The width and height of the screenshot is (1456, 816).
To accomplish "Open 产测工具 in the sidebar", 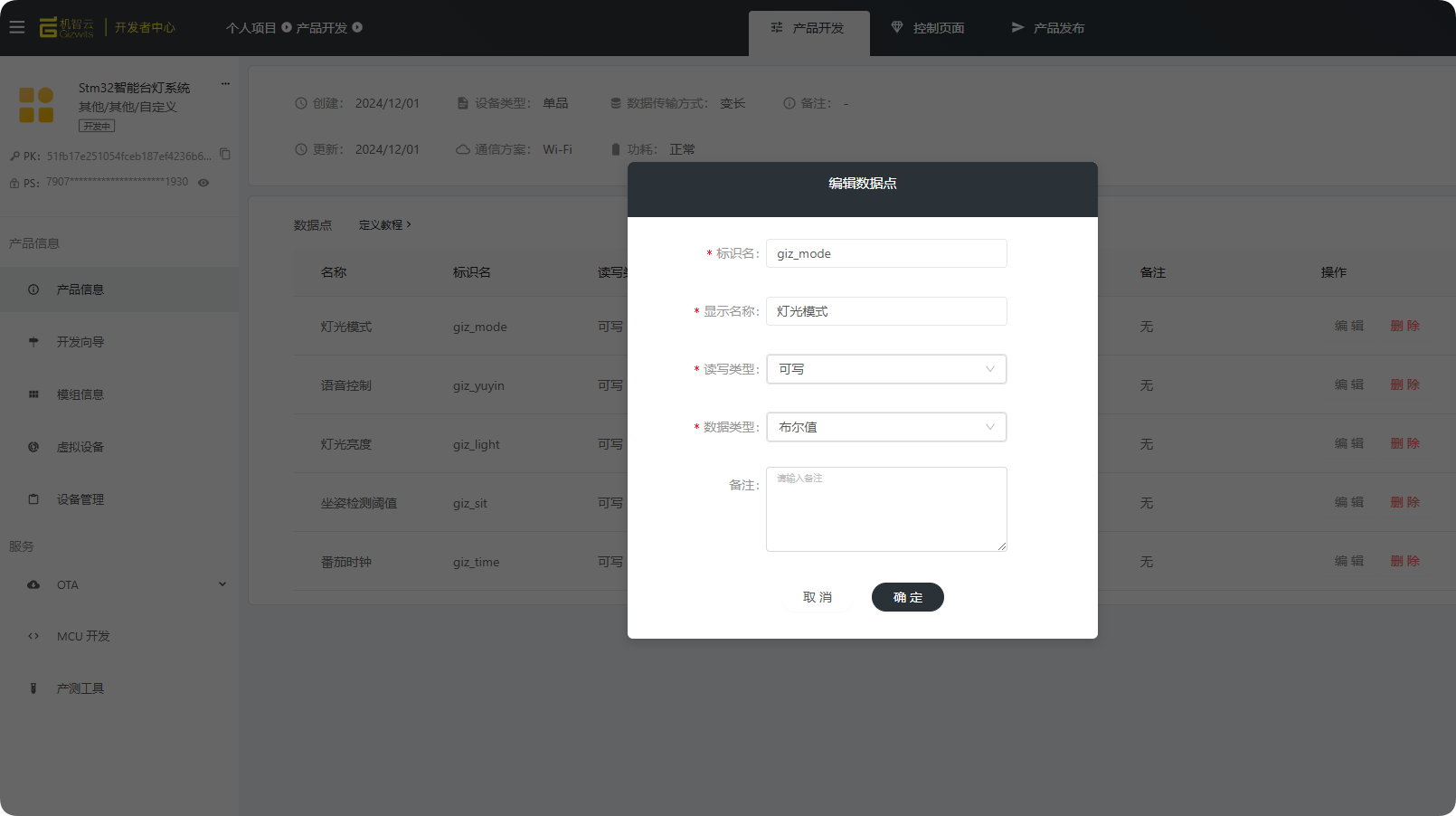I will pyautogui.click(x=80, y=688).
